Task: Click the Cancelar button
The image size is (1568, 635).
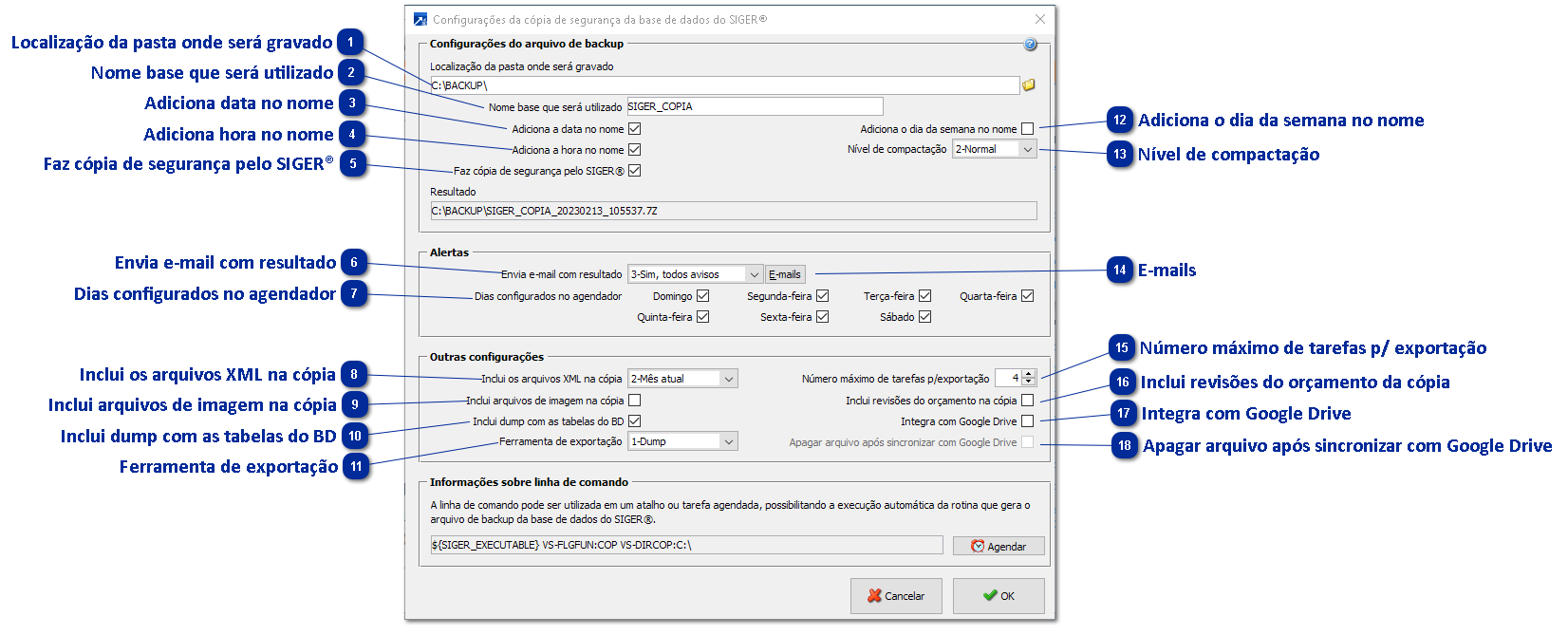Action: (896, 596)
